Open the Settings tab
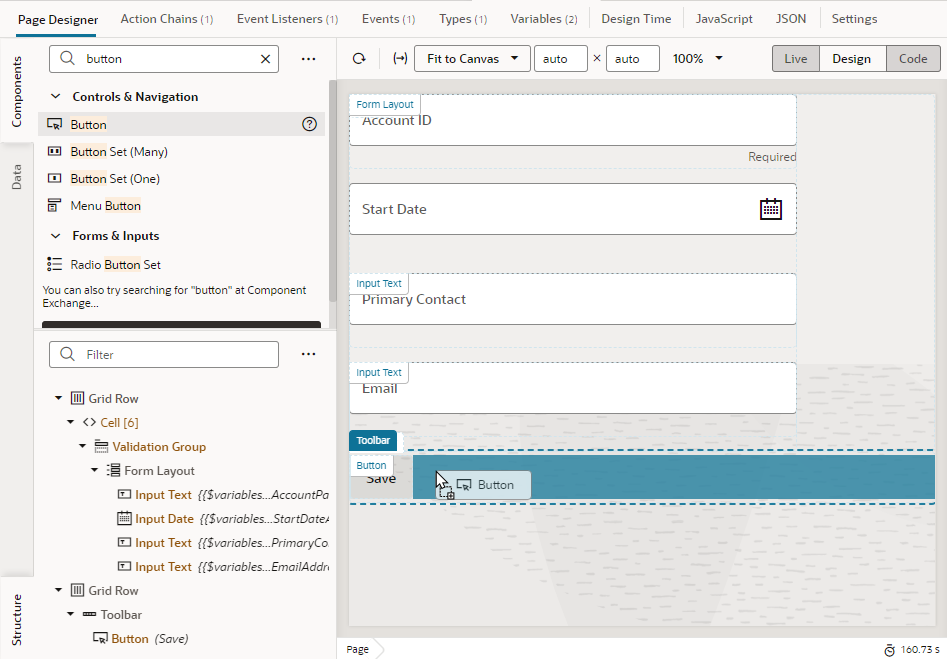Viewport: 947px width, 659px height. tap(854, 19)
